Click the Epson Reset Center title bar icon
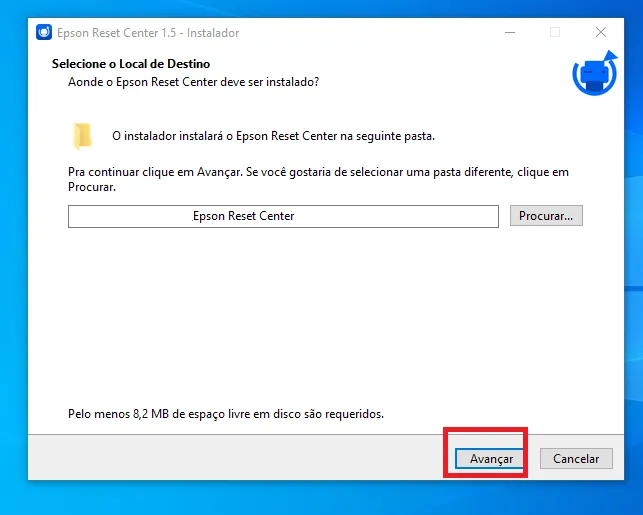The height and width of the screenshot is (515, 643). coord(44,32)
